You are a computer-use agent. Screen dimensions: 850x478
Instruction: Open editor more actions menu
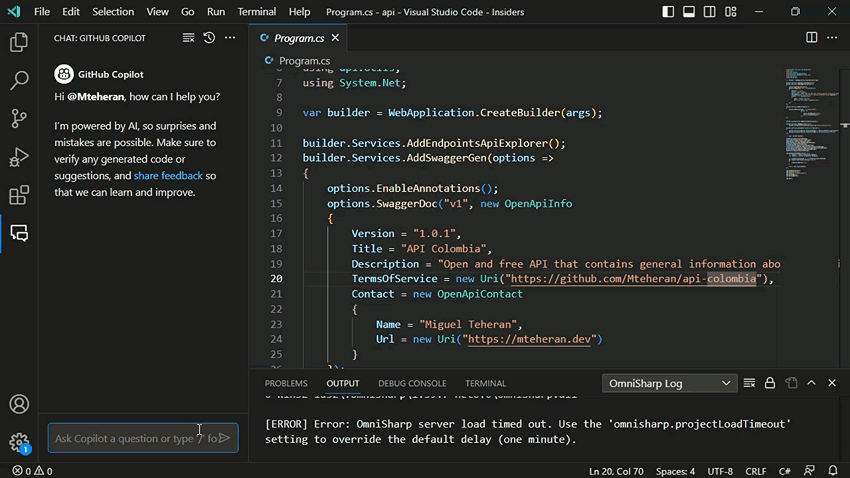pyautogui.click(x=832, y=37)
